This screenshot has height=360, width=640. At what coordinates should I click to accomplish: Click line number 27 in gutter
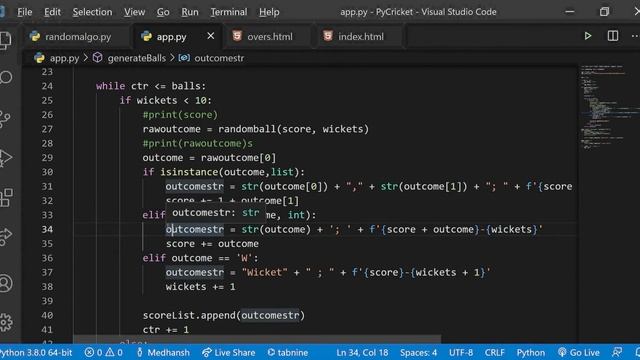(47, 129)
